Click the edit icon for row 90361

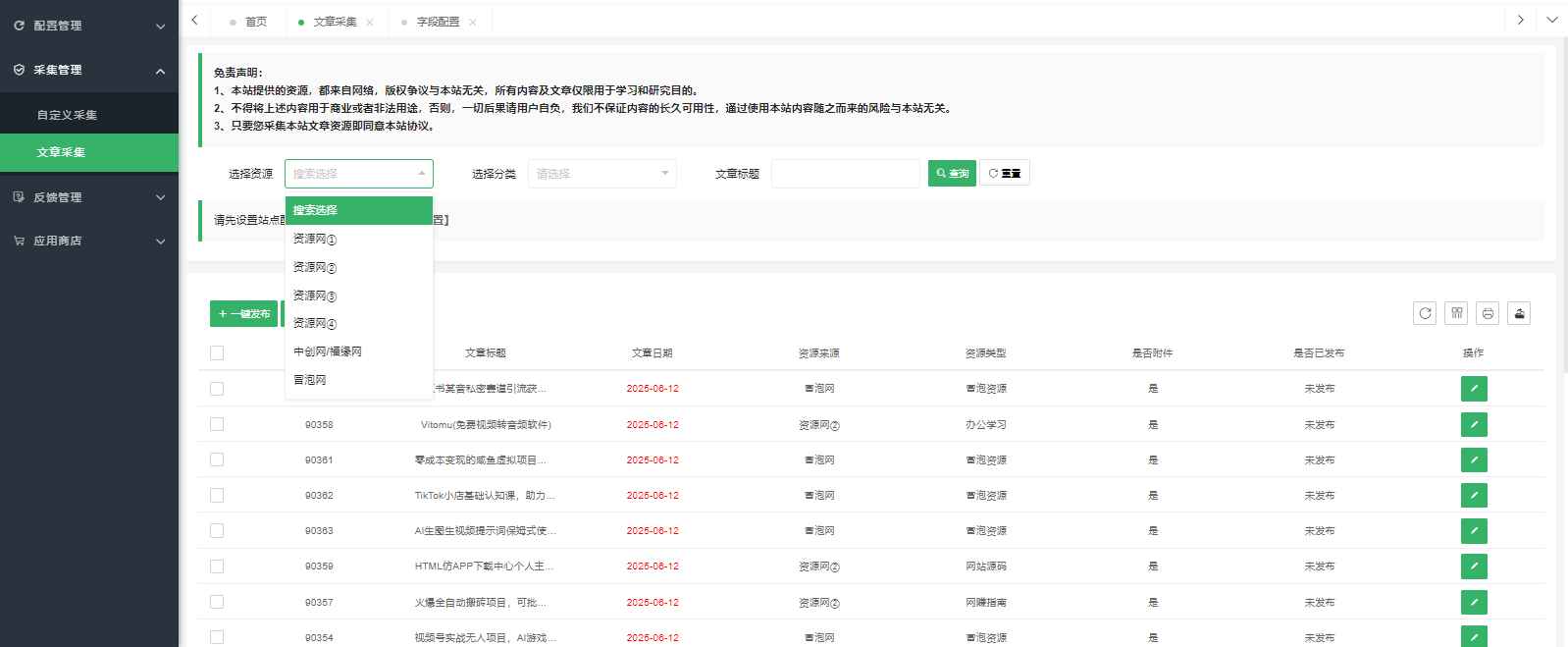(1474, 460)
